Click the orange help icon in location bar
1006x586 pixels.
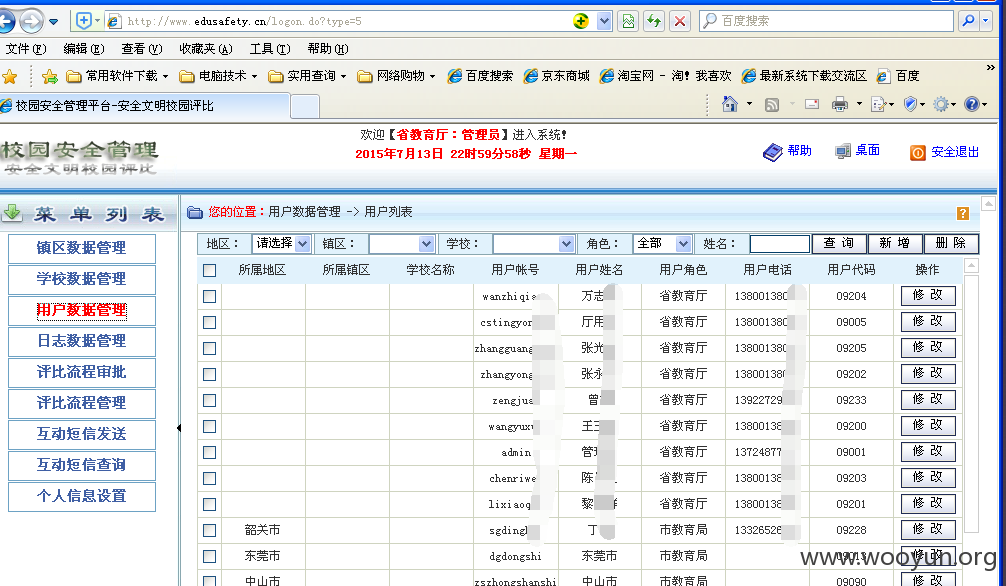point(962,213)
